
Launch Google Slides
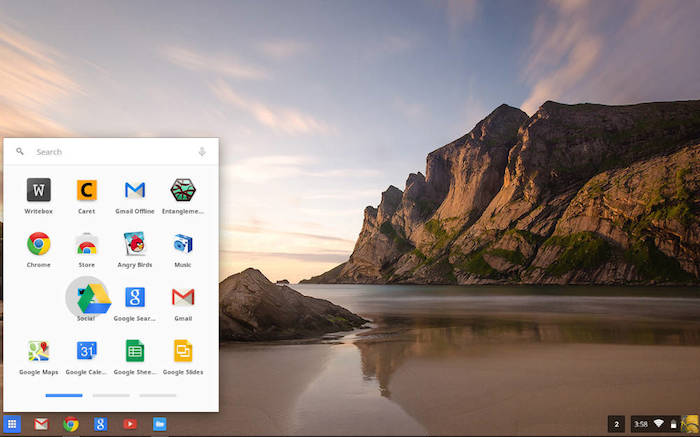(x=183, y=351)
